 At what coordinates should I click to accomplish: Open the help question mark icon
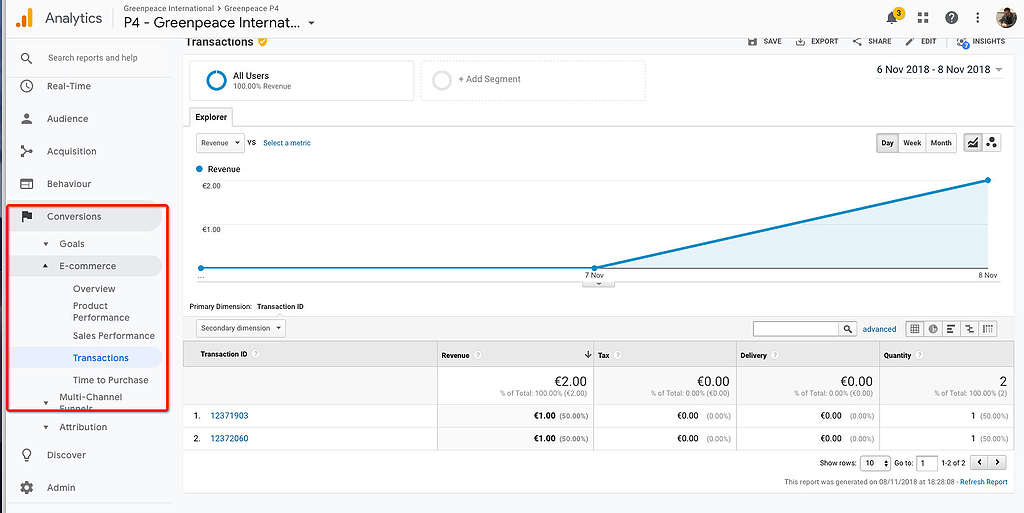pyautogui.click(x=952, y=18)
